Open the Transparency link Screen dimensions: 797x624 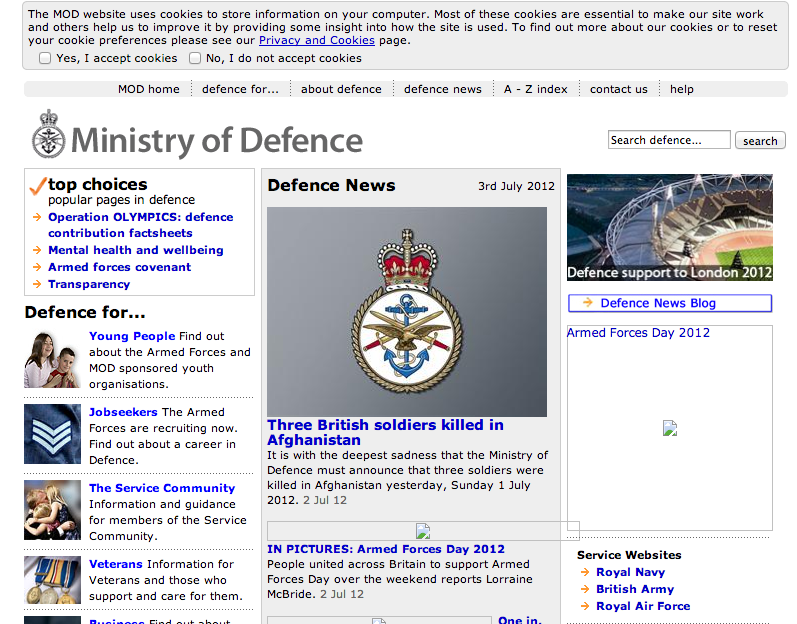click(89, 284)
